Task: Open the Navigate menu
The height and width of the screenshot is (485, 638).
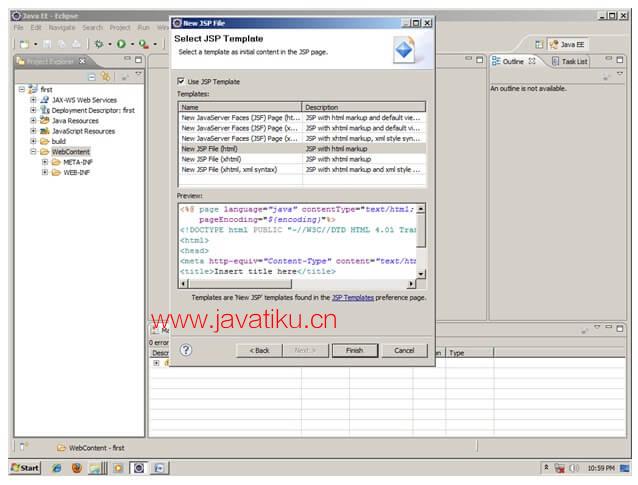Action: pos(62,28)
